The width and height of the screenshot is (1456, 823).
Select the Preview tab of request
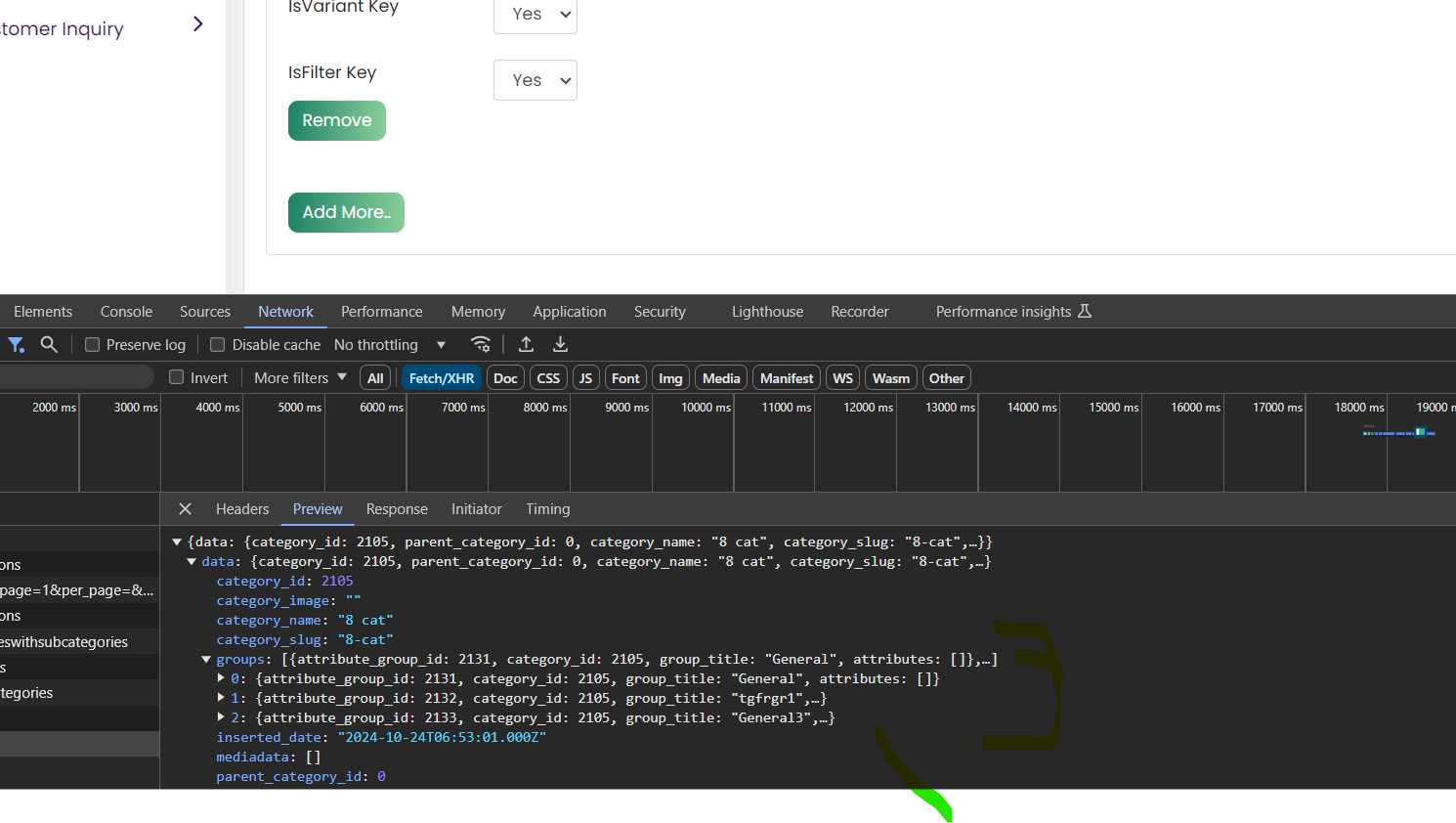point(318,509)
